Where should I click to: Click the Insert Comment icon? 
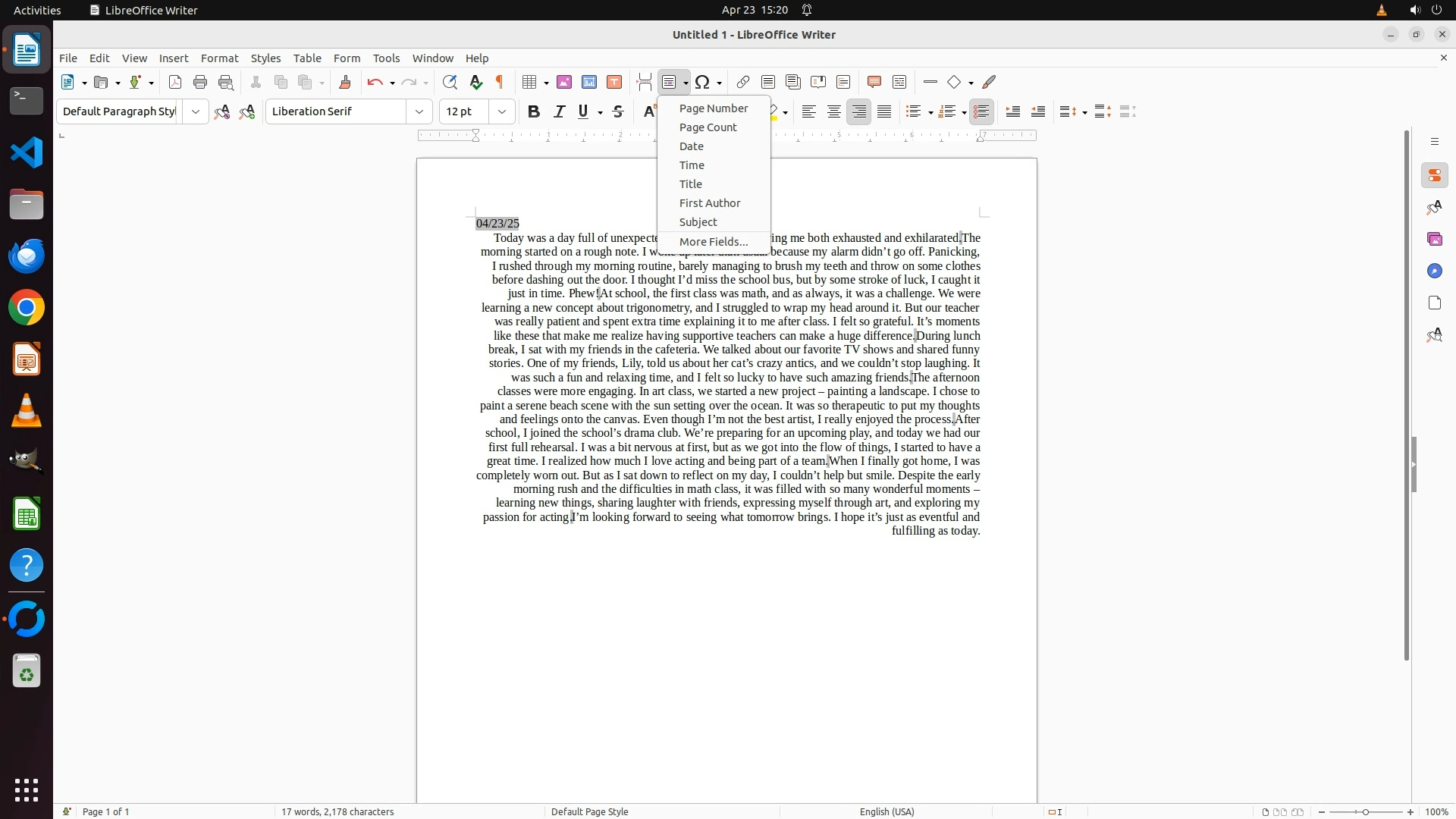(x=874, y=82)
